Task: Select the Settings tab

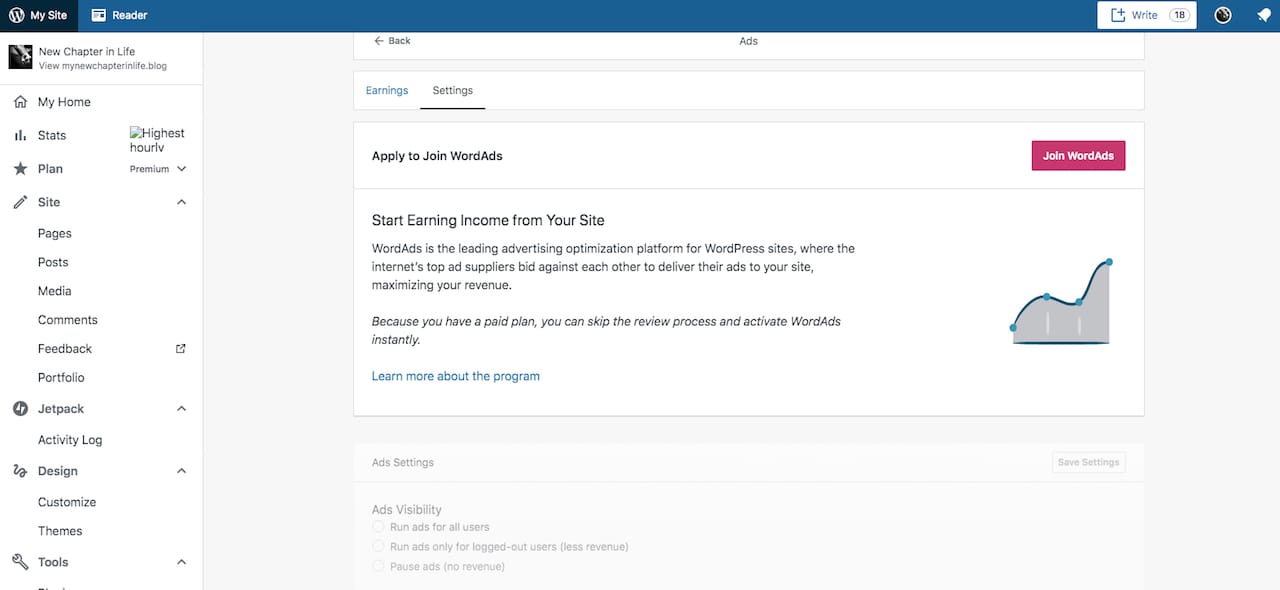Action: click(x=452, y=90)
